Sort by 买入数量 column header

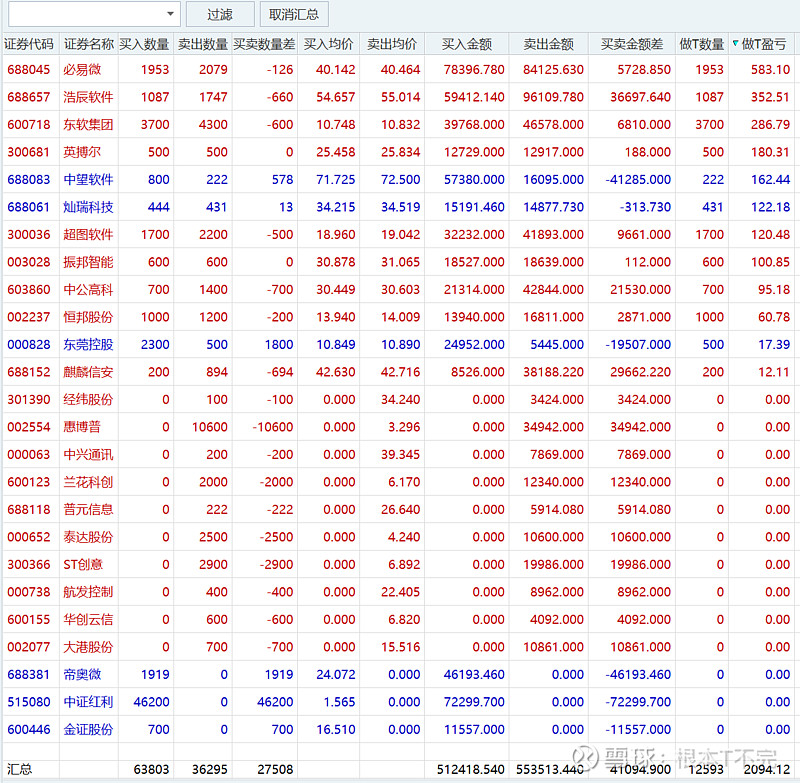[145, 44]
